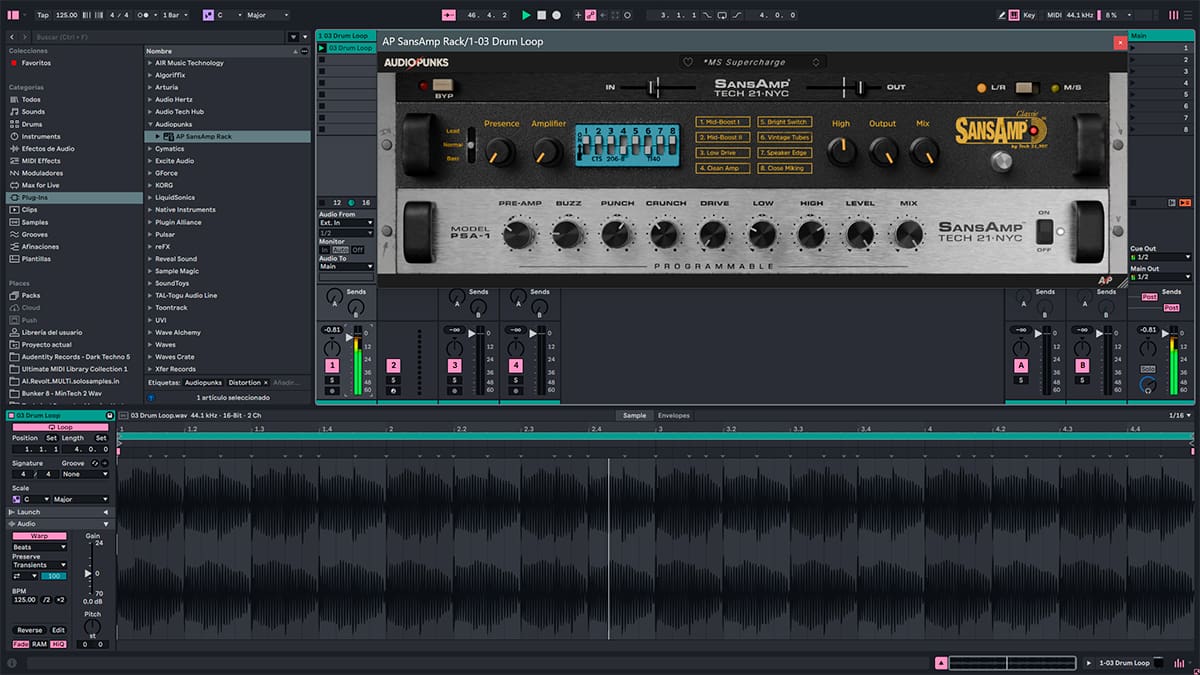Open the Beats warp mode dropdown

click(39, 547)
